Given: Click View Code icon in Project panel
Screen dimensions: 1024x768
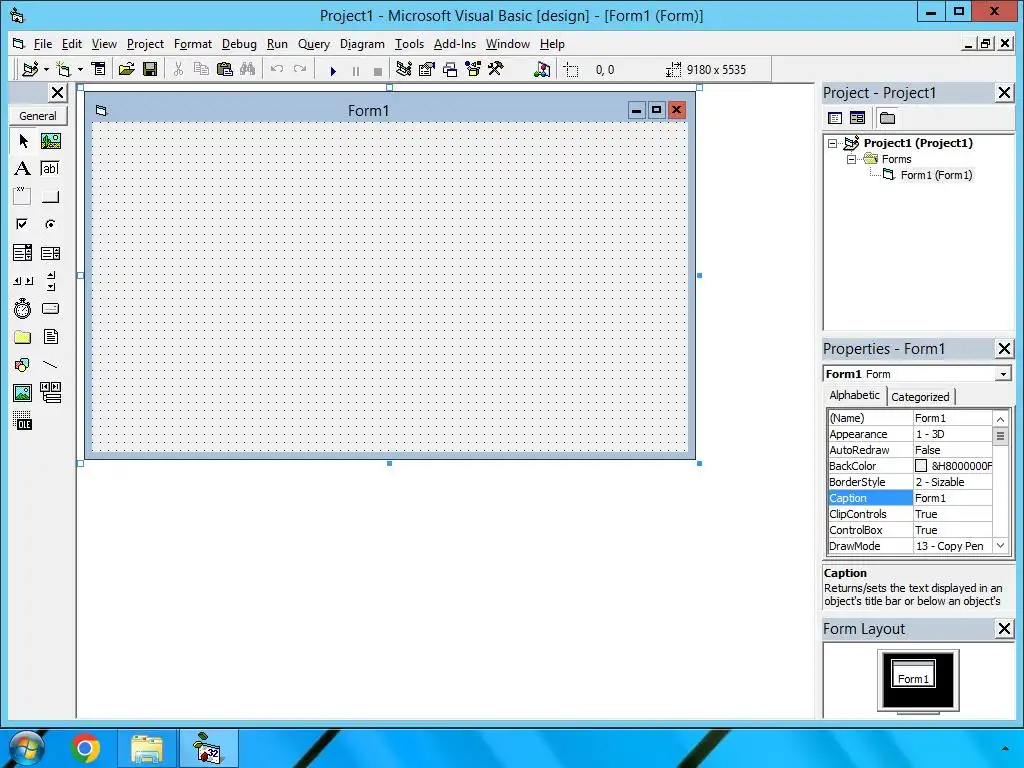Looking at the screenshot, I should click(835, 118).
